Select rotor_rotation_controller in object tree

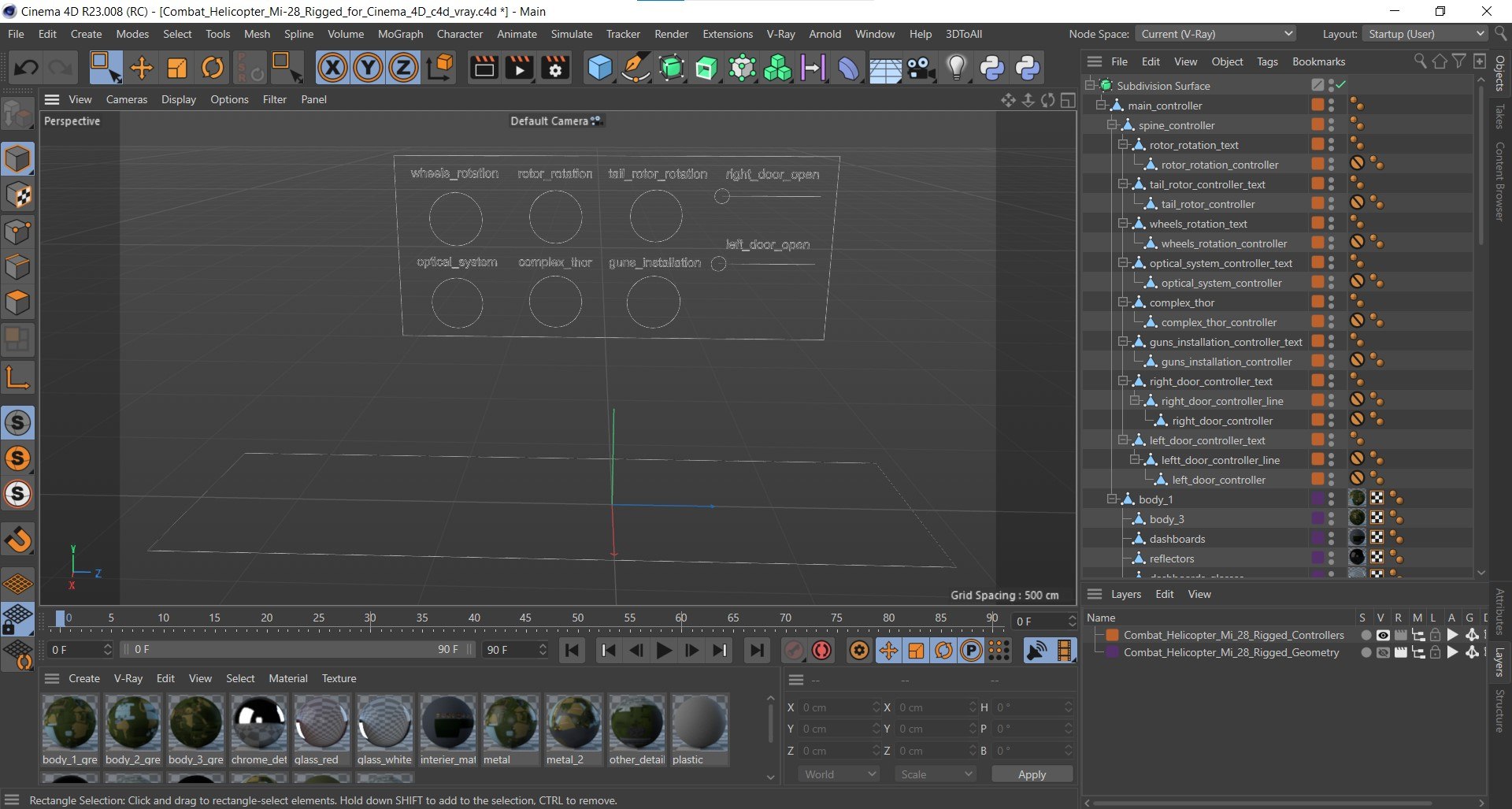[1219, 164]
